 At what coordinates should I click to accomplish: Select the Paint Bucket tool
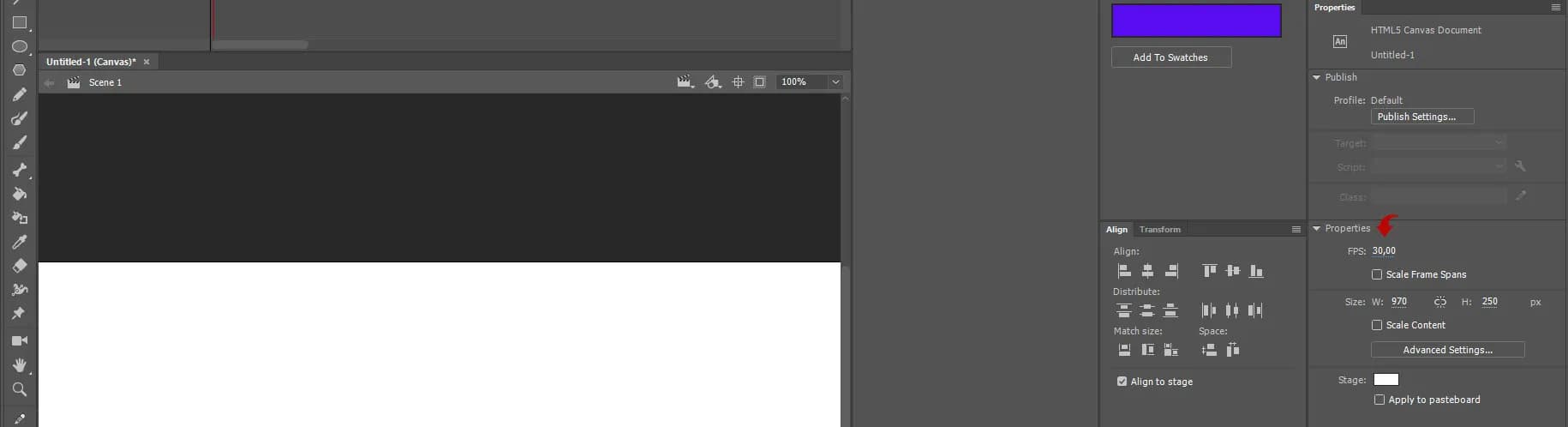[19, 194]
